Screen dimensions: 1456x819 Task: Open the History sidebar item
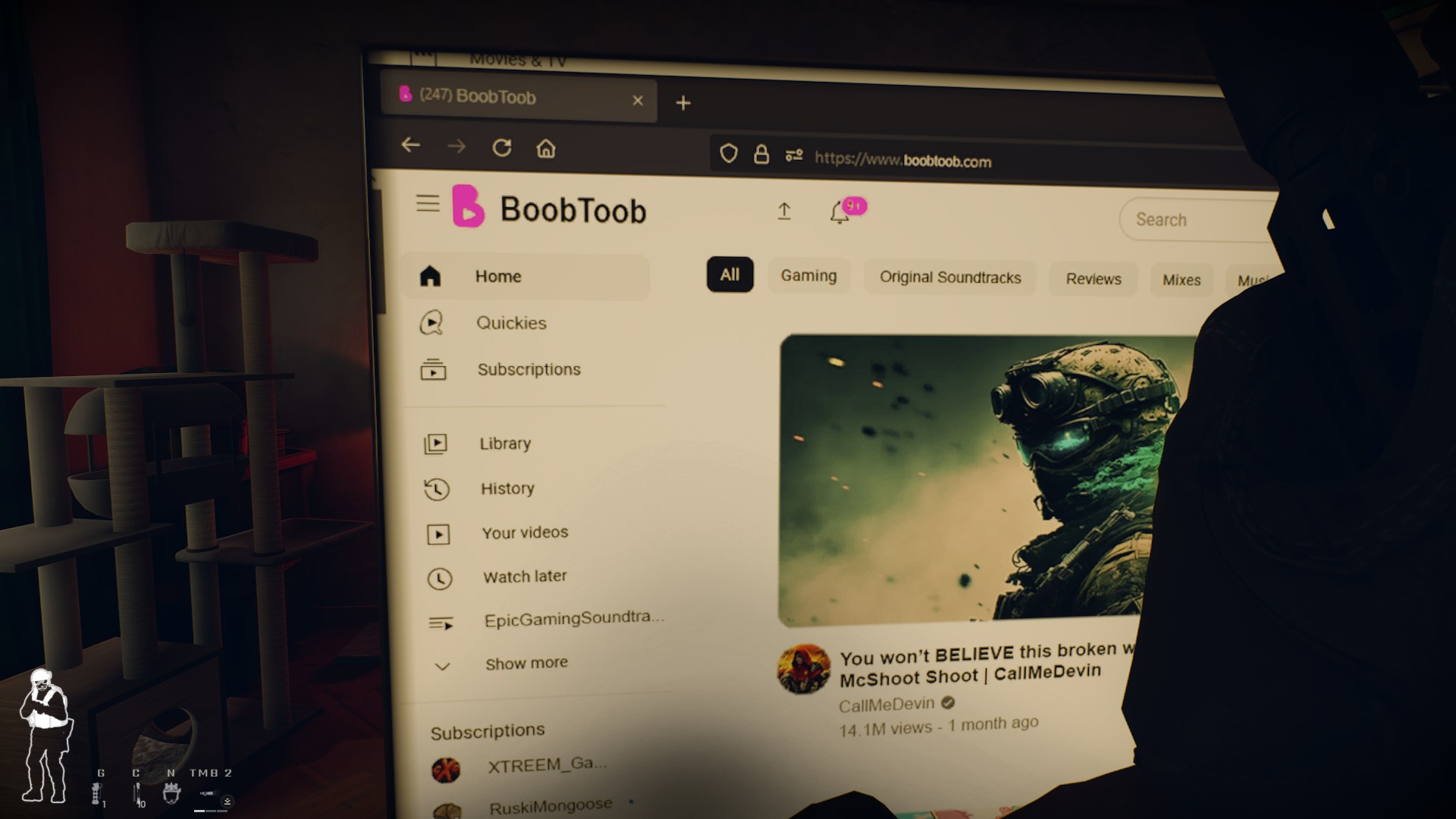click(x=507, y=488)
